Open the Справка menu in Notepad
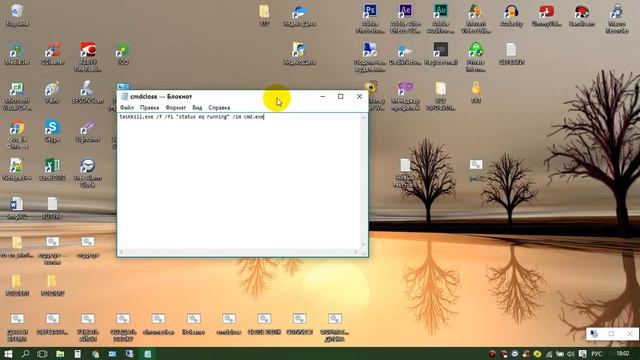Image resolution: width=640 pixels, height=360 pixels. [x=219, y=108]
